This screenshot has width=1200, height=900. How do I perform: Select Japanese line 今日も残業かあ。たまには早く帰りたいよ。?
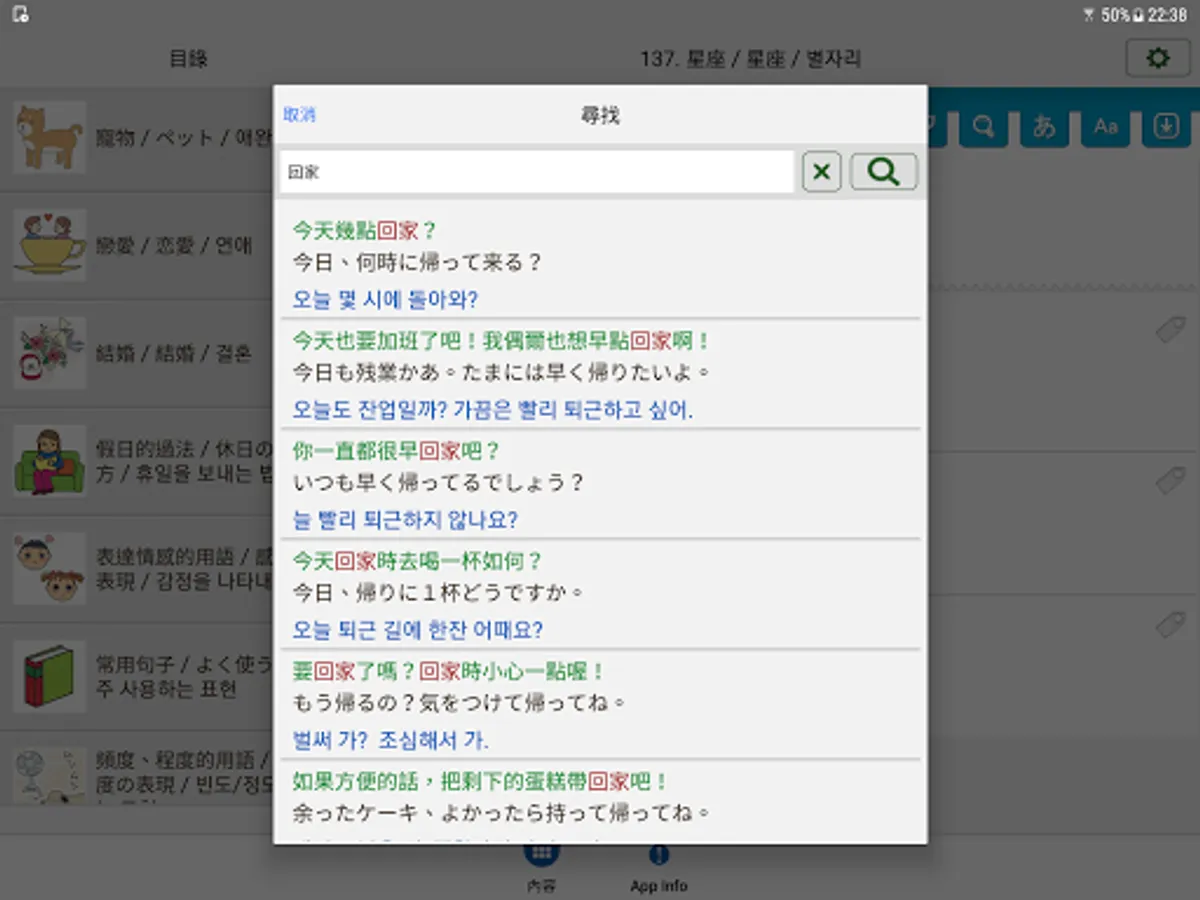pyautogui.click(x=502, y=373)
